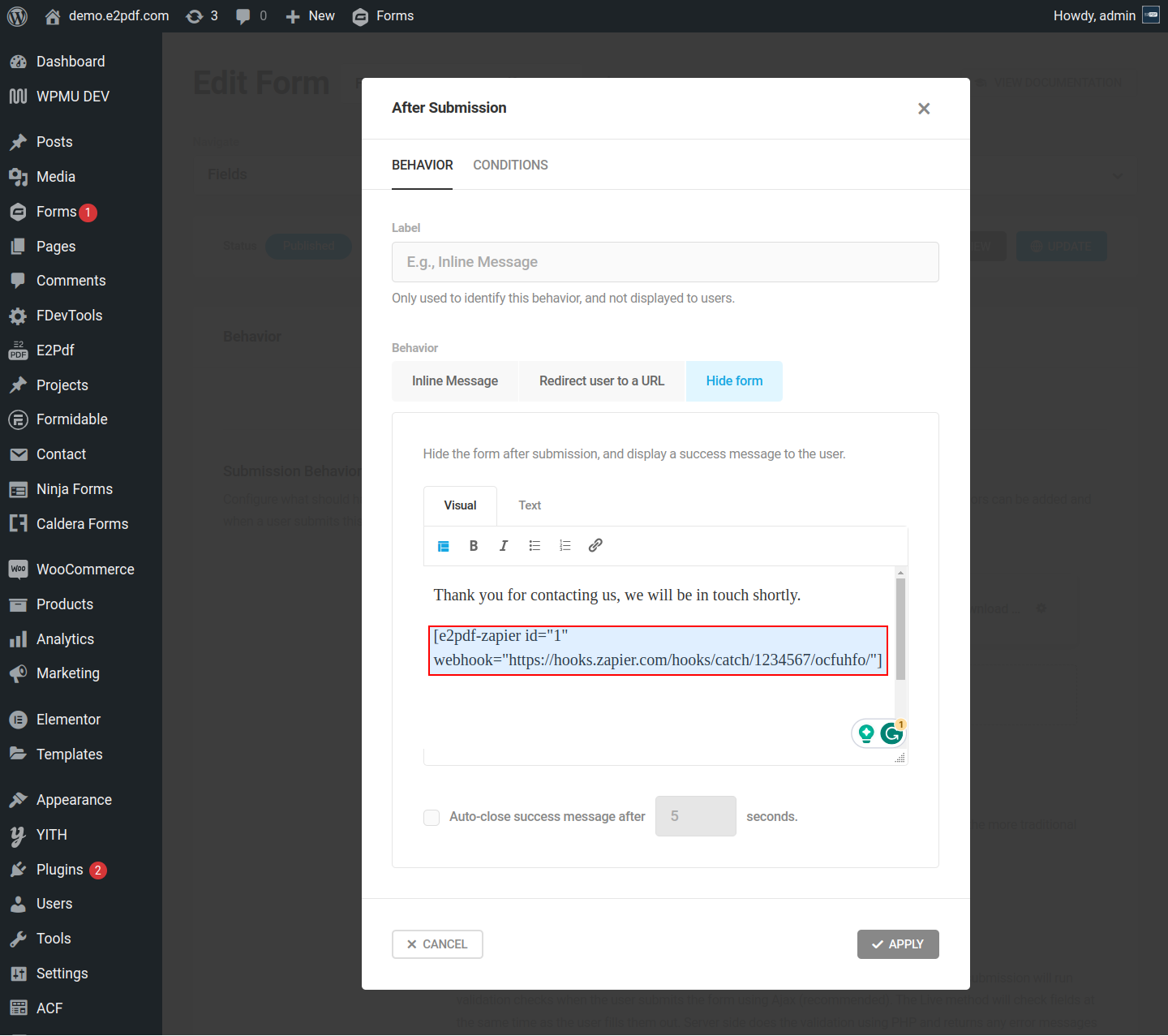Viewport: 1168px width, 1036px height.
Task: Select Redirect user to a URL option
Action: point(601,381)
